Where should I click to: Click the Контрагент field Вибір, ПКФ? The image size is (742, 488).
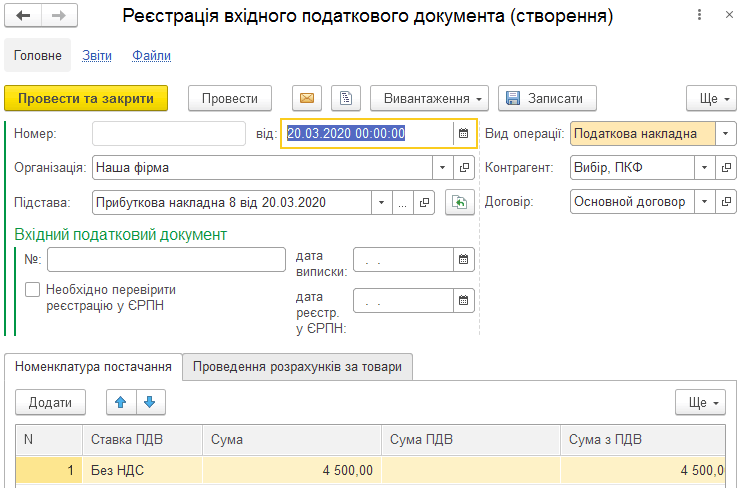point(632,168)
